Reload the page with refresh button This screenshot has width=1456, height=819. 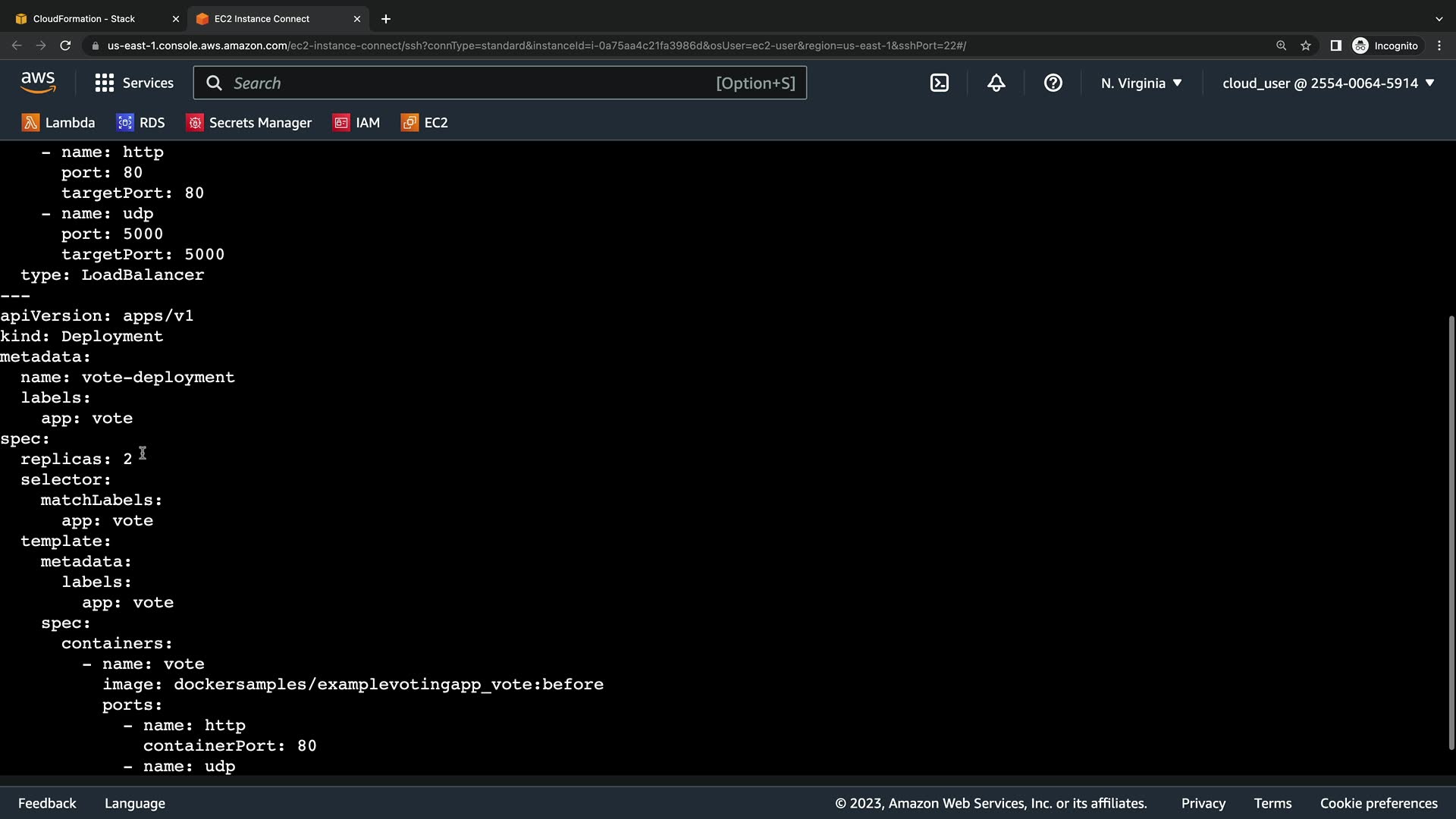tap(65, 45)
